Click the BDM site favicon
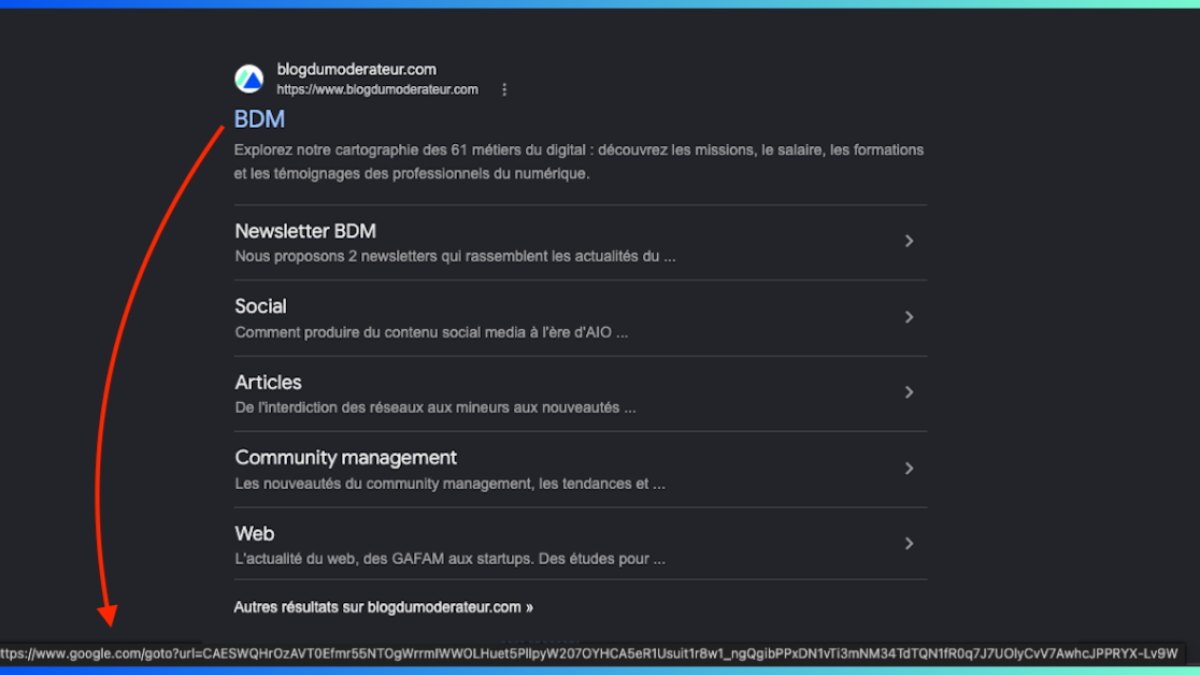 pyautogui.click(x=249, y=79)
